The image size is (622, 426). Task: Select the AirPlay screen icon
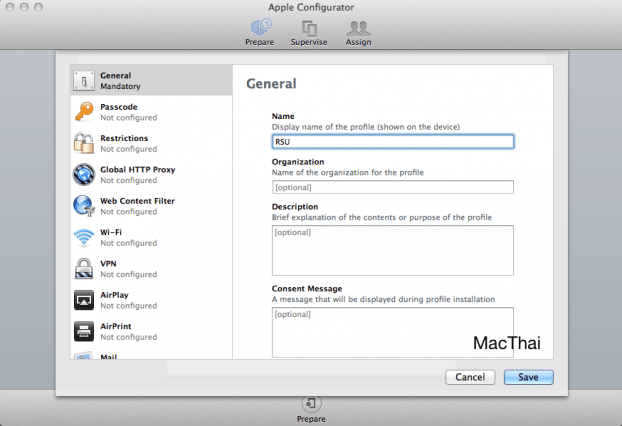84,300
